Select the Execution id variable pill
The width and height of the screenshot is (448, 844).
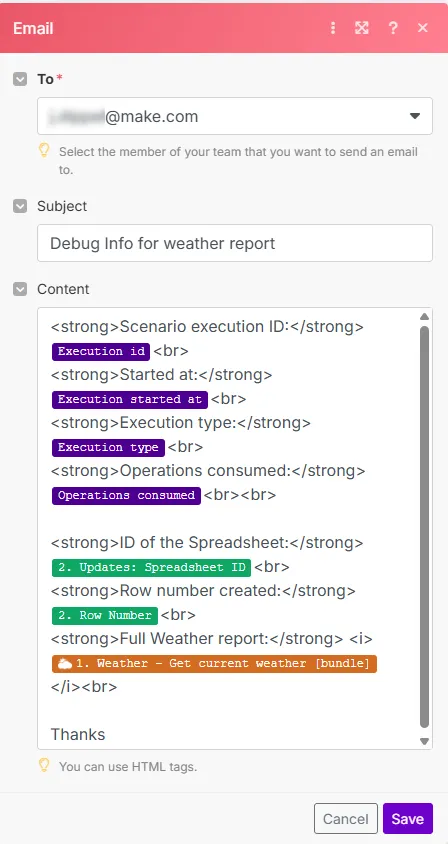[x=101, y=352]
